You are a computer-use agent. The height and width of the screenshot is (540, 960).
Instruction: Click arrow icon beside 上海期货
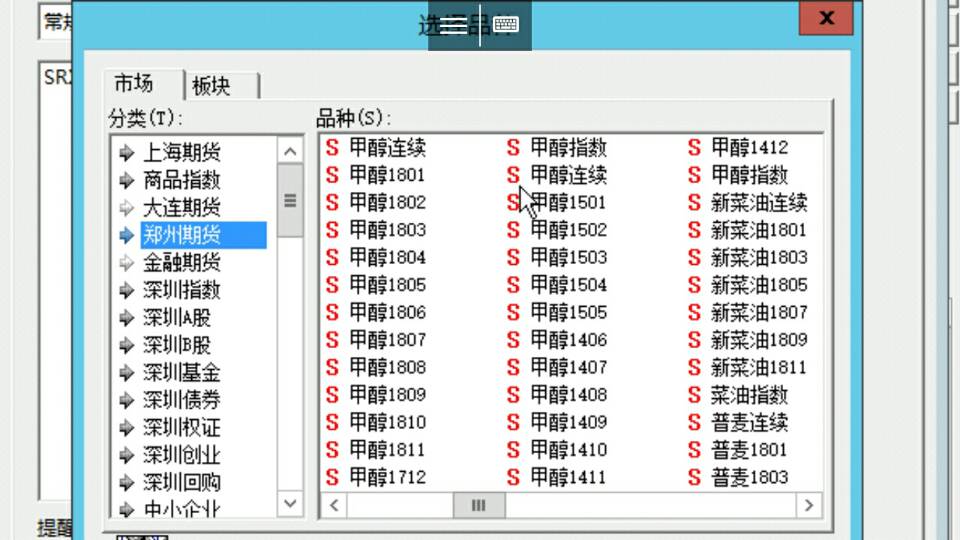click(126, 152)
